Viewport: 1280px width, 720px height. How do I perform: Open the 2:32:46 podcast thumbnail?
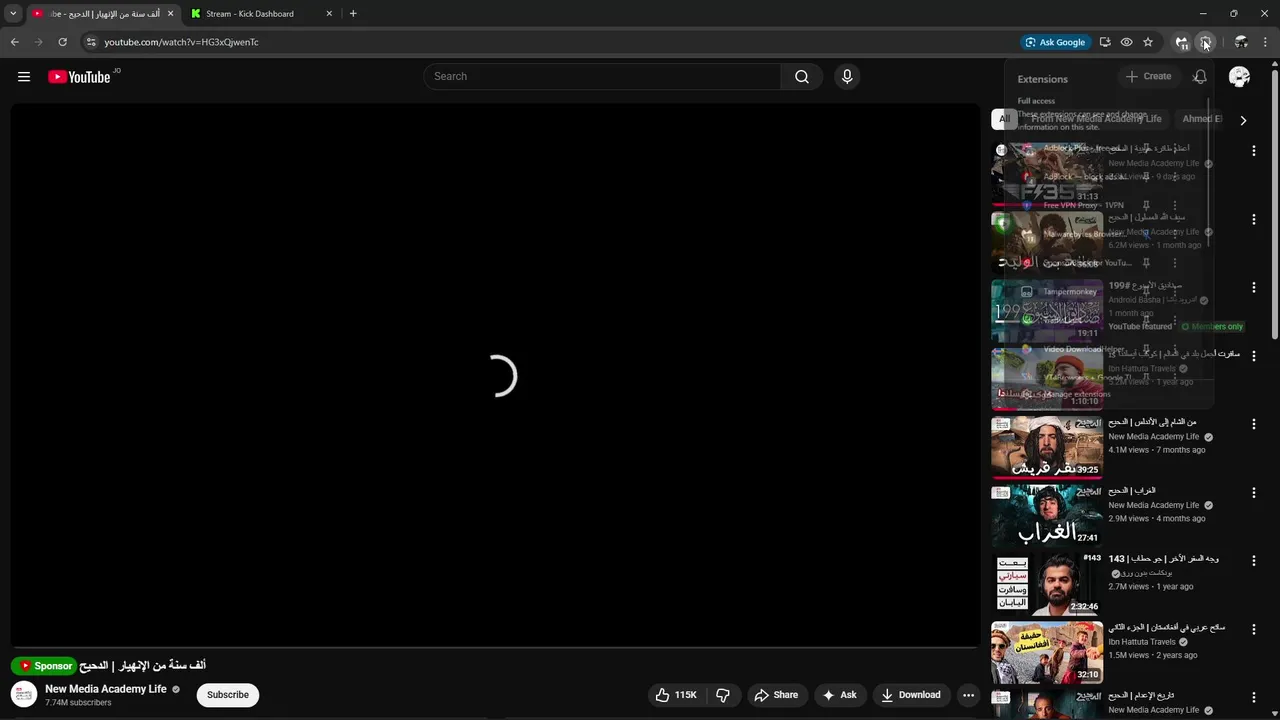(x=1047, y=584)
